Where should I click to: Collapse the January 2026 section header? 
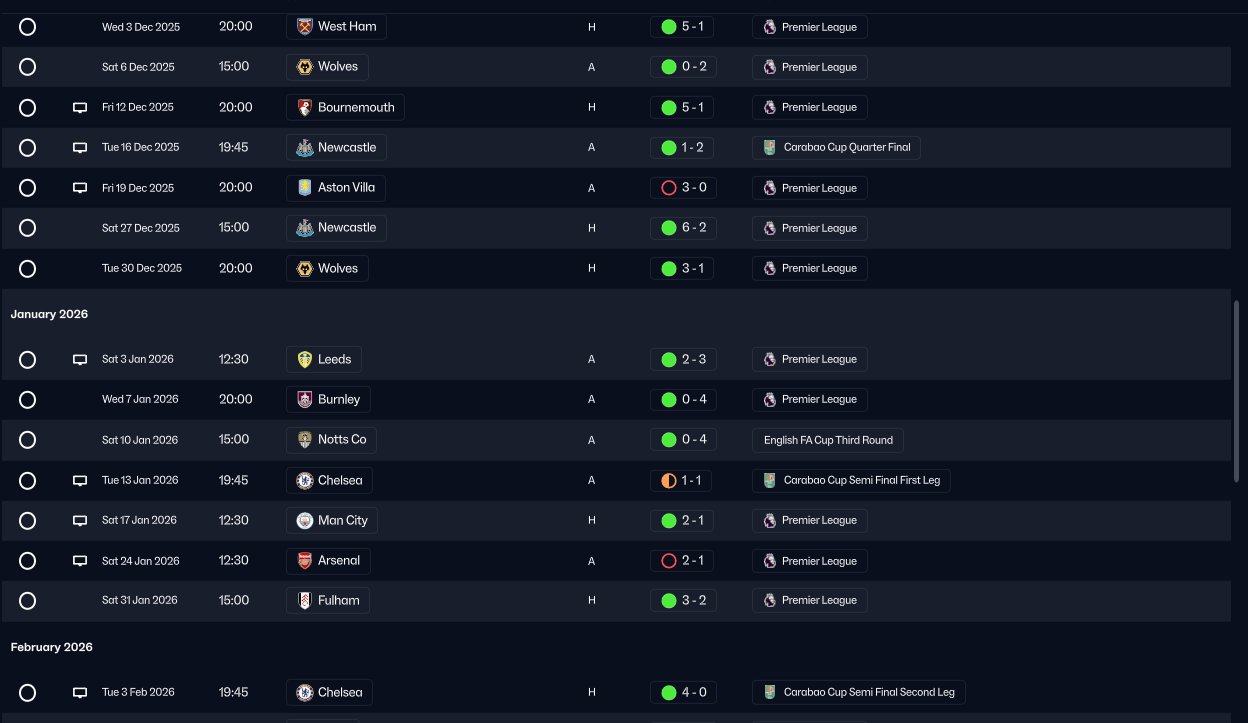50,314
